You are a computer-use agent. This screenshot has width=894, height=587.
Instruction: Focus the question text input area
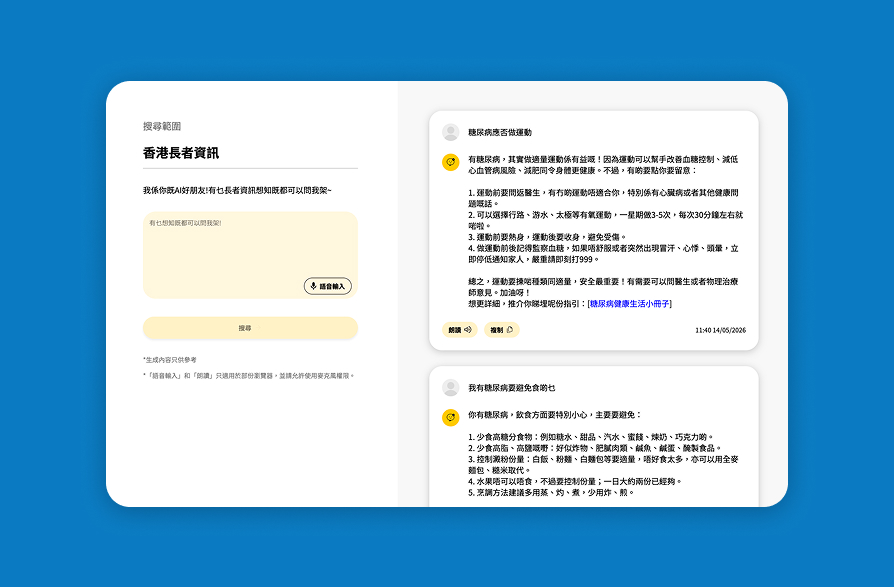tap(250, 255)
